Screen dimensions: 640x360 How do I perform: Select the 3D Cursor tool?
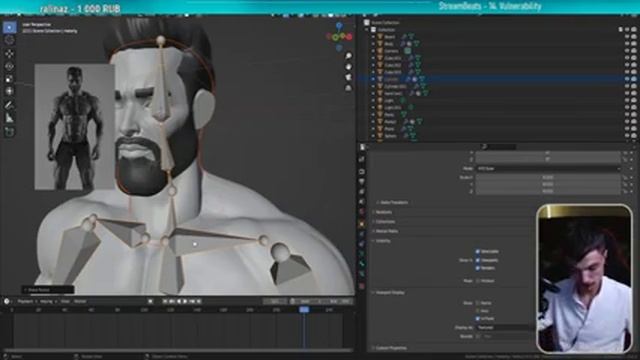point(9,40)
